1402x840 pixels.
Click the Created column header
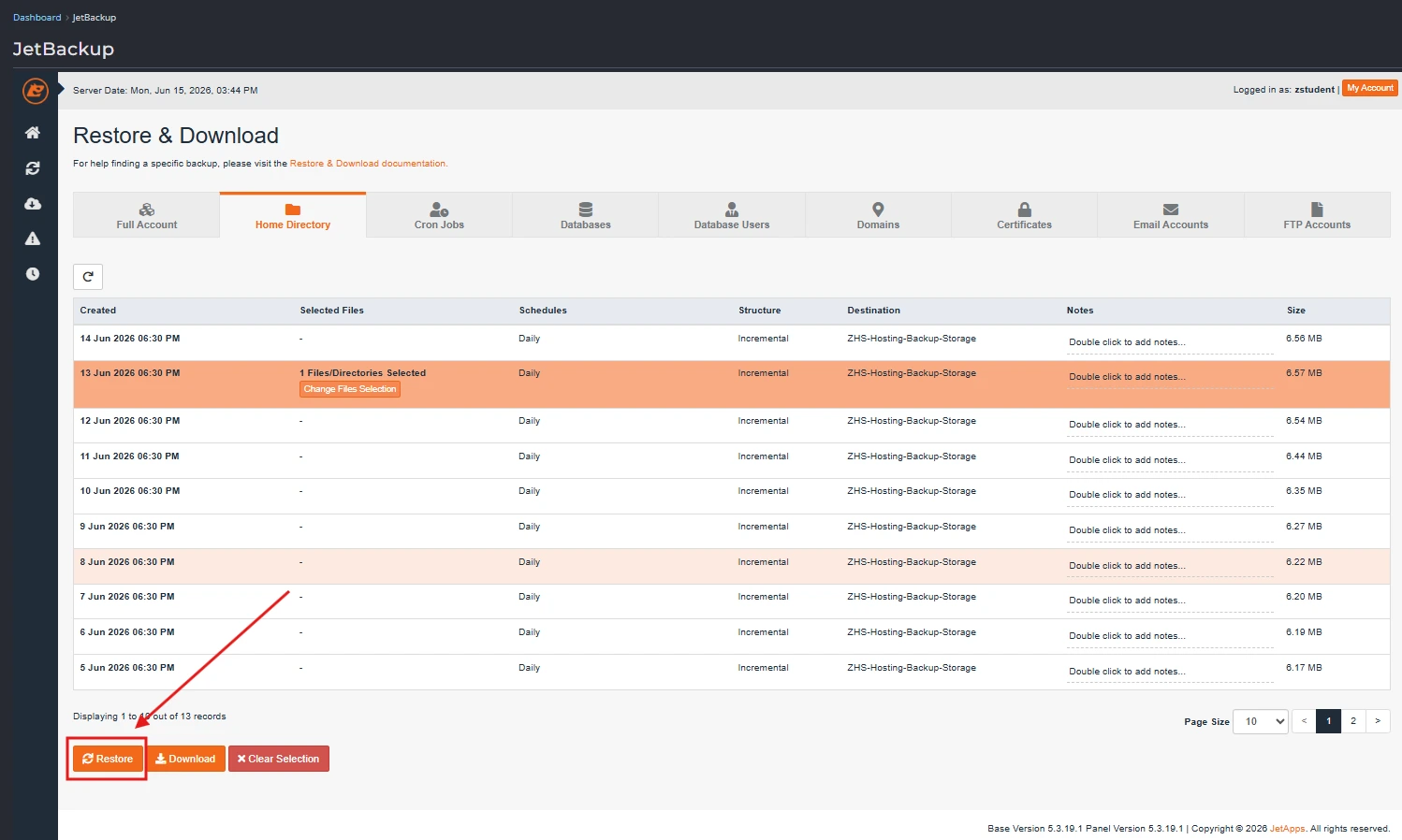point(98,311)
